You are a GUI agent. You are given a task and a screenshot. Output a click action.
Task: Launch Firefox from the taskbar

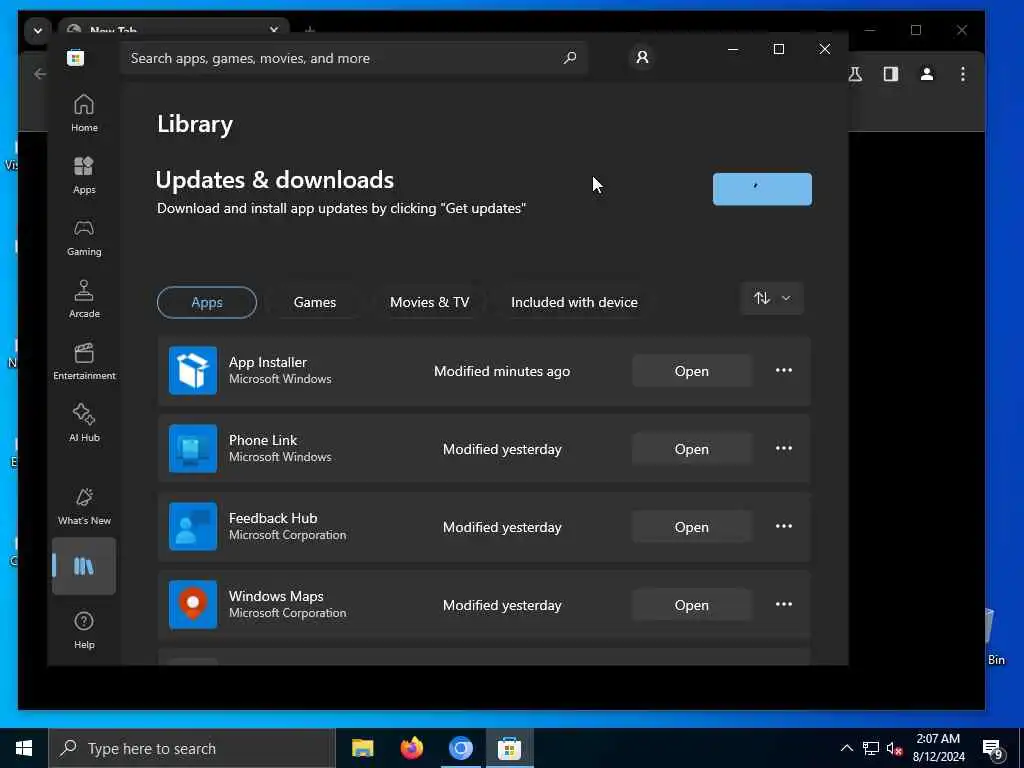[411, 748]
